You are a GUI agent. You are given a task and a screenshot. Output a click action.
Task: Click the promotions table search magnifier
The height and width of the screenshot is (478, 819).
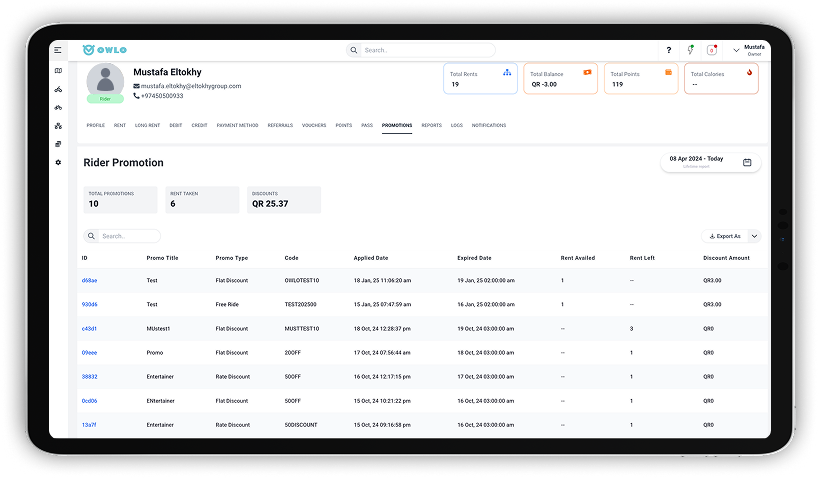tap(91, 236)
